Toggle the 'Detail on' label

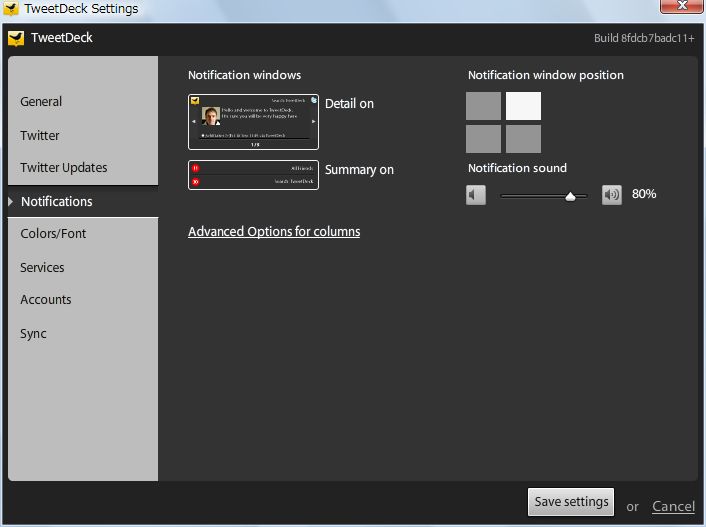(349, 104)
